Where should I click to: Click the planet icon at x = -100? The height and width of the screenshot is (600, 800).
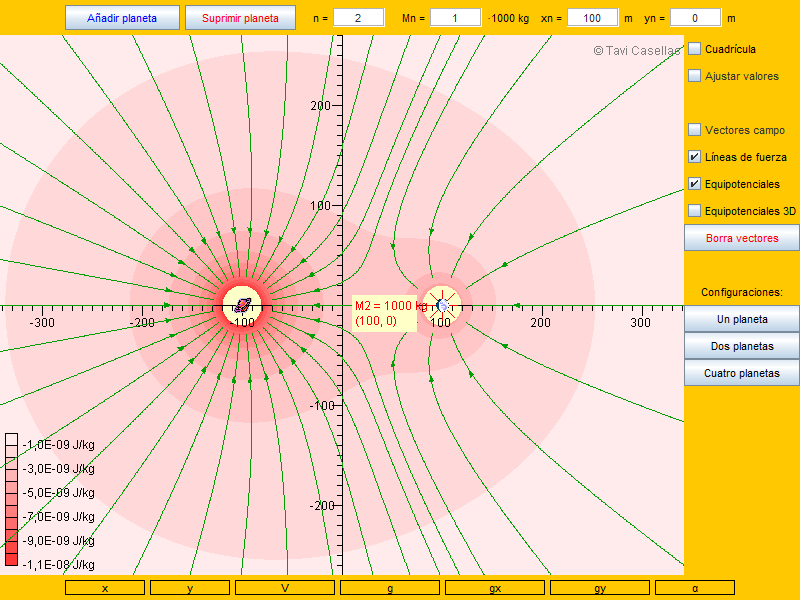(242, 305)
